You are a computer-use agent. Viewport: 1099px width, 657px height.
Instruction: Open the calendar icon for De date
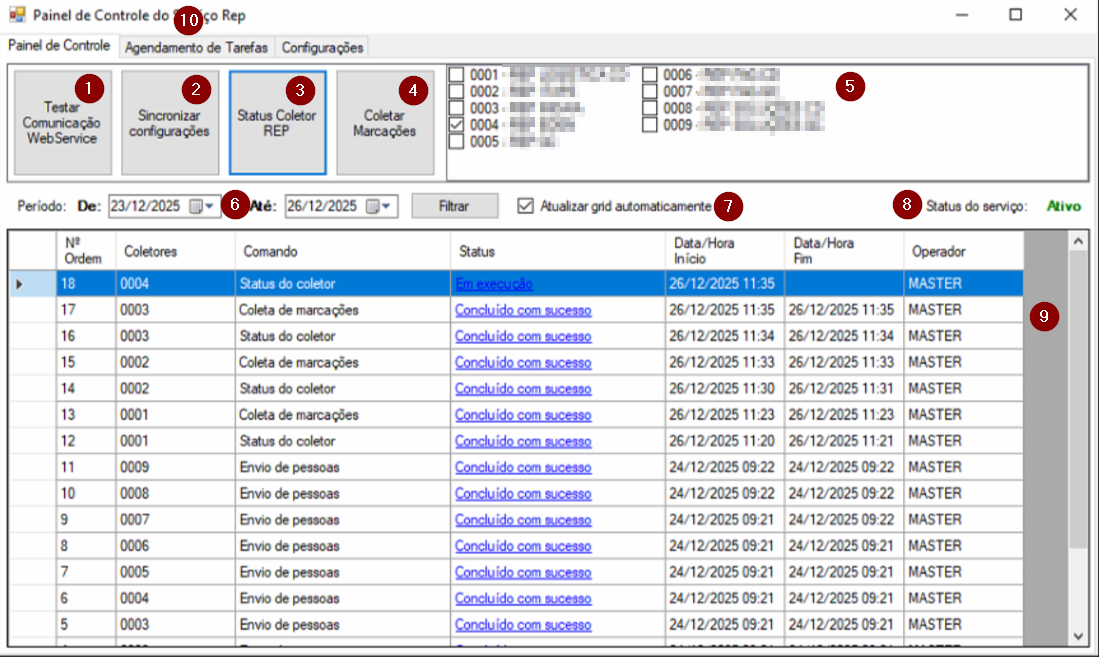[x=197, y=206]
